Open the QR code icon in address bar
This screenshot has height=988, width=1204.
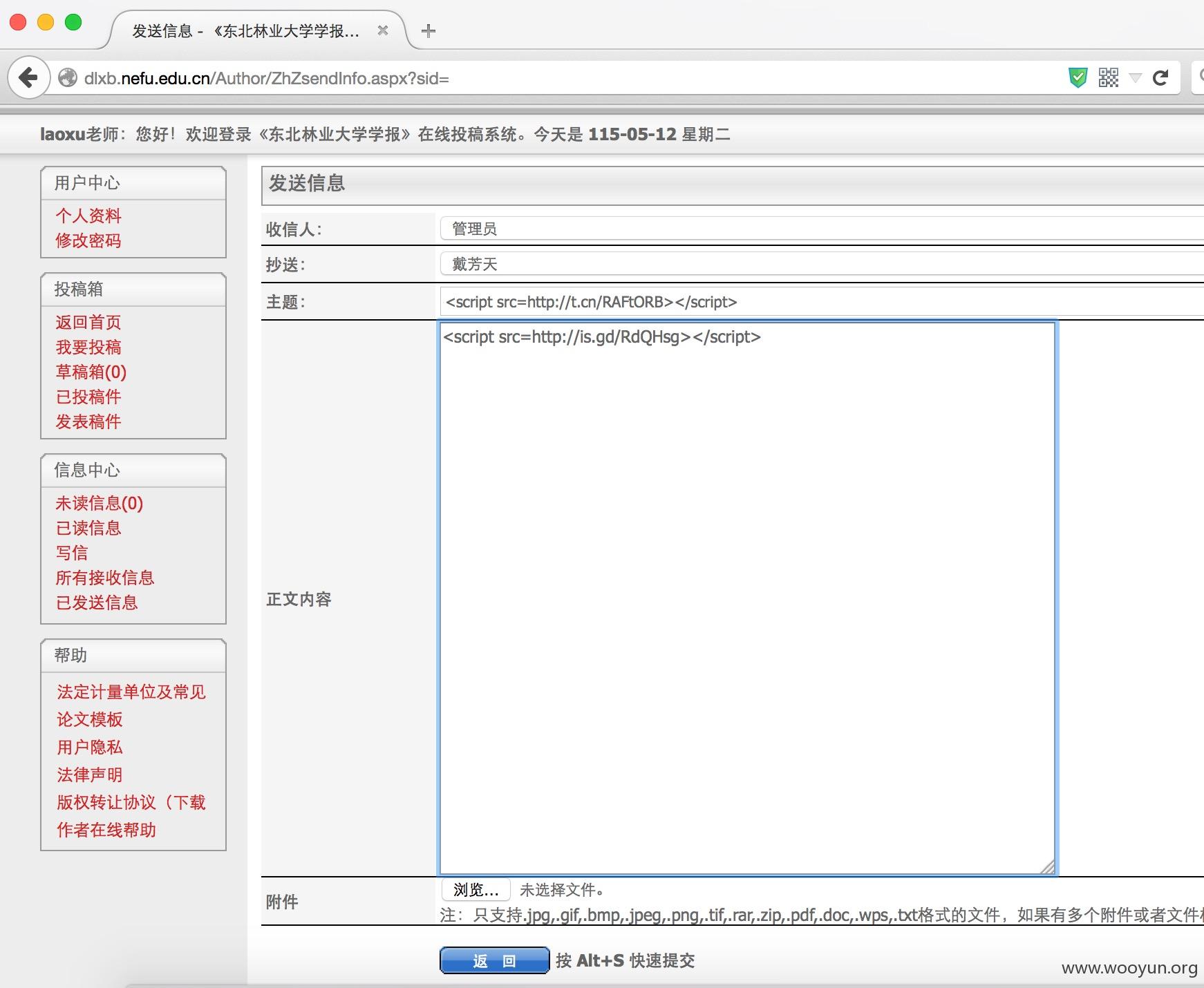1108,77
